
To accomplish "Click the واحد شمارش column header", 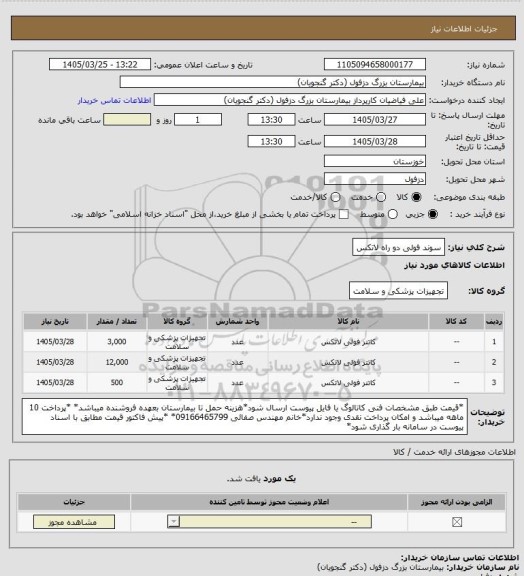I will coord(237,322).
